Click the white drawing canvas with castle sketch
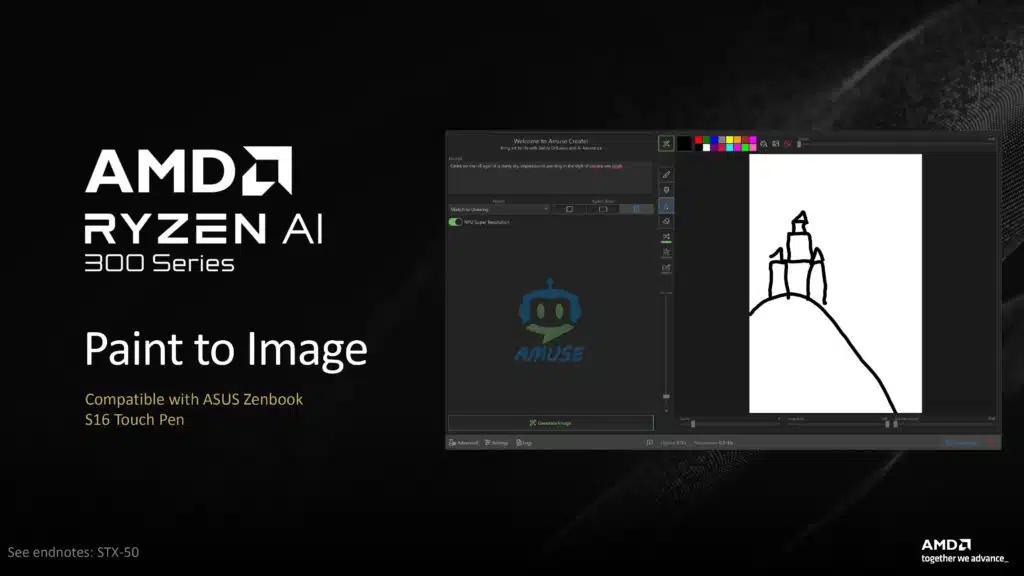The height and width of the screenshot is (576, 1024). 835,283
